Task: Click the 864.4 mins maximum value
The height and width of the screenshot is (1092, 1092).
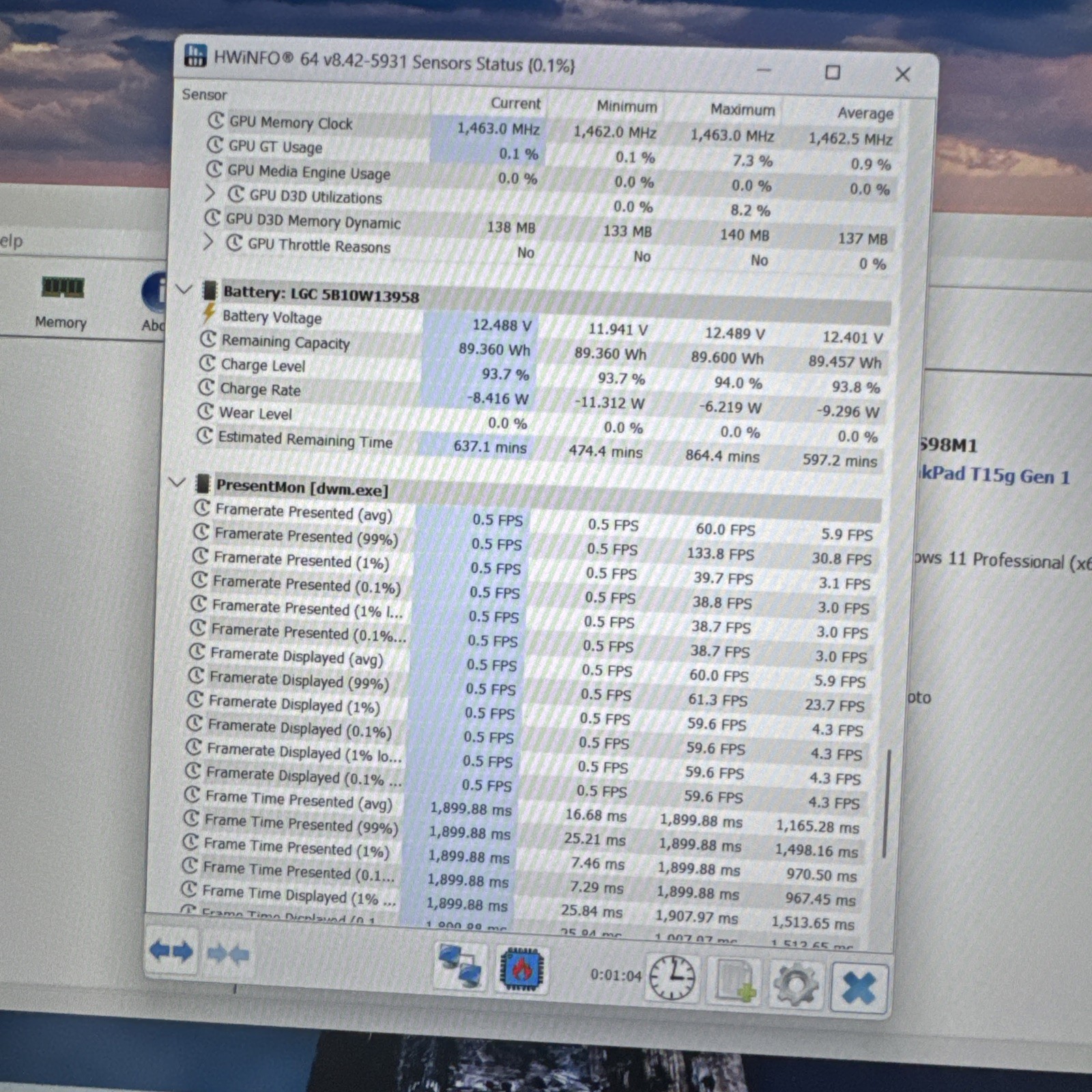Action: tap(722, 456)
